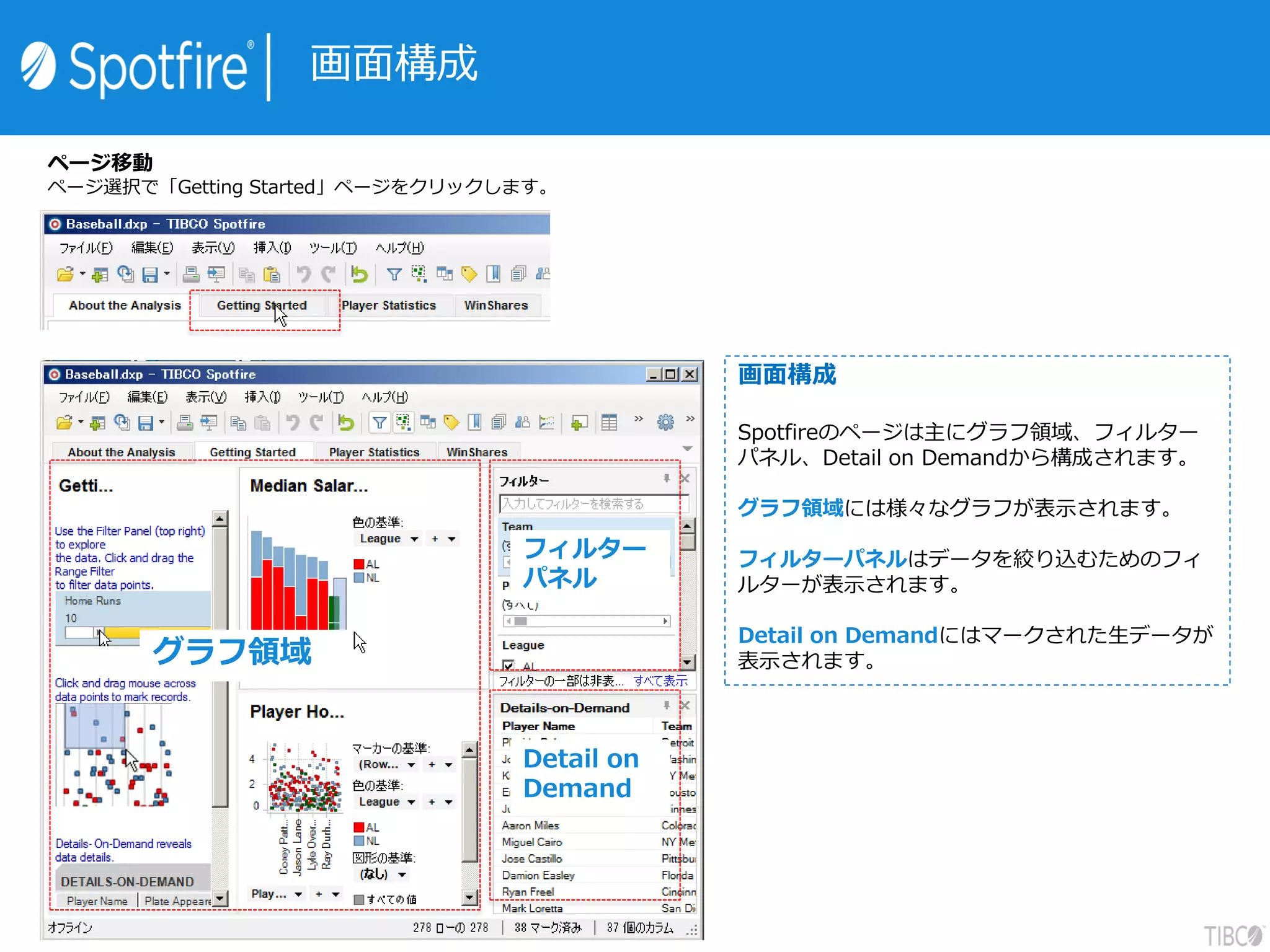Click the Home Runs range slider handle
1270x952 pixels.
click(99, 633)
